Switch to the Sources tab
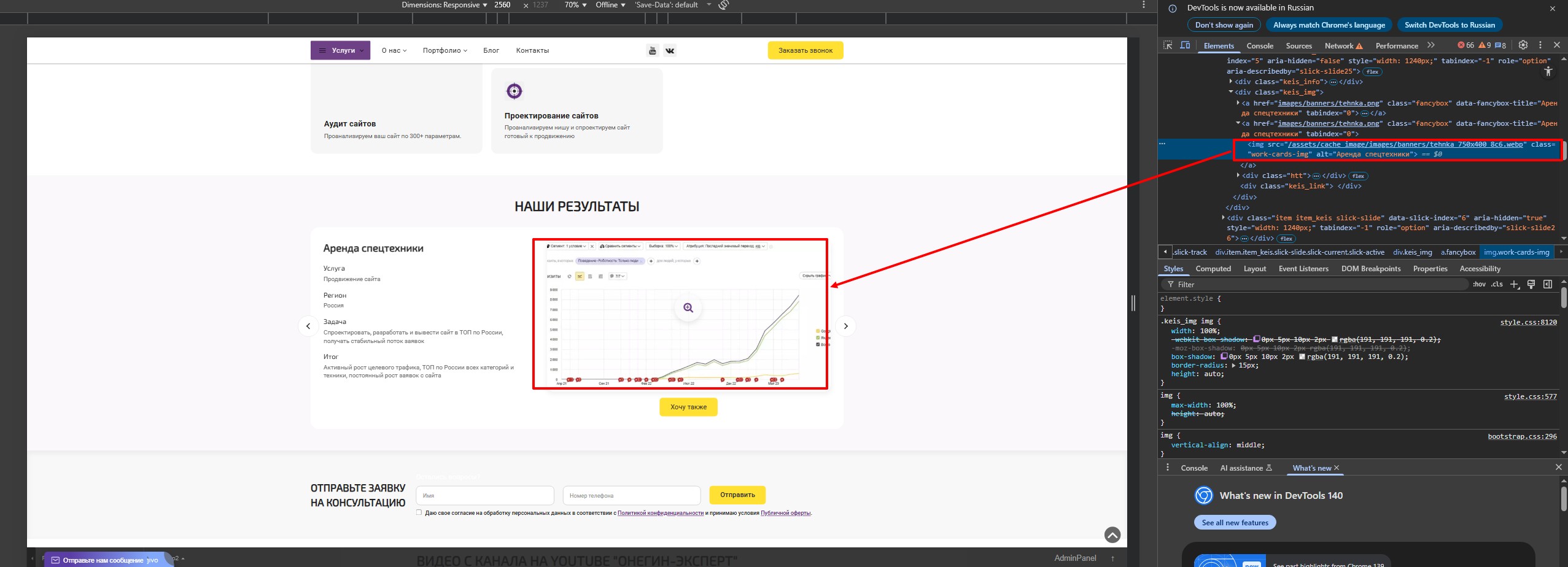Screen dimensions: 1568x567 click(1299, 46)
